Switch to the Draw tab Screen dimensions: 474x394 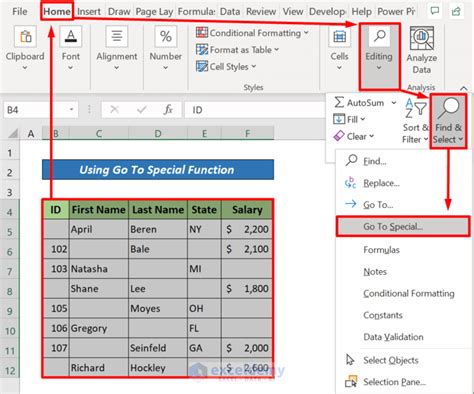pyautogui.click(x=119, y=11)
